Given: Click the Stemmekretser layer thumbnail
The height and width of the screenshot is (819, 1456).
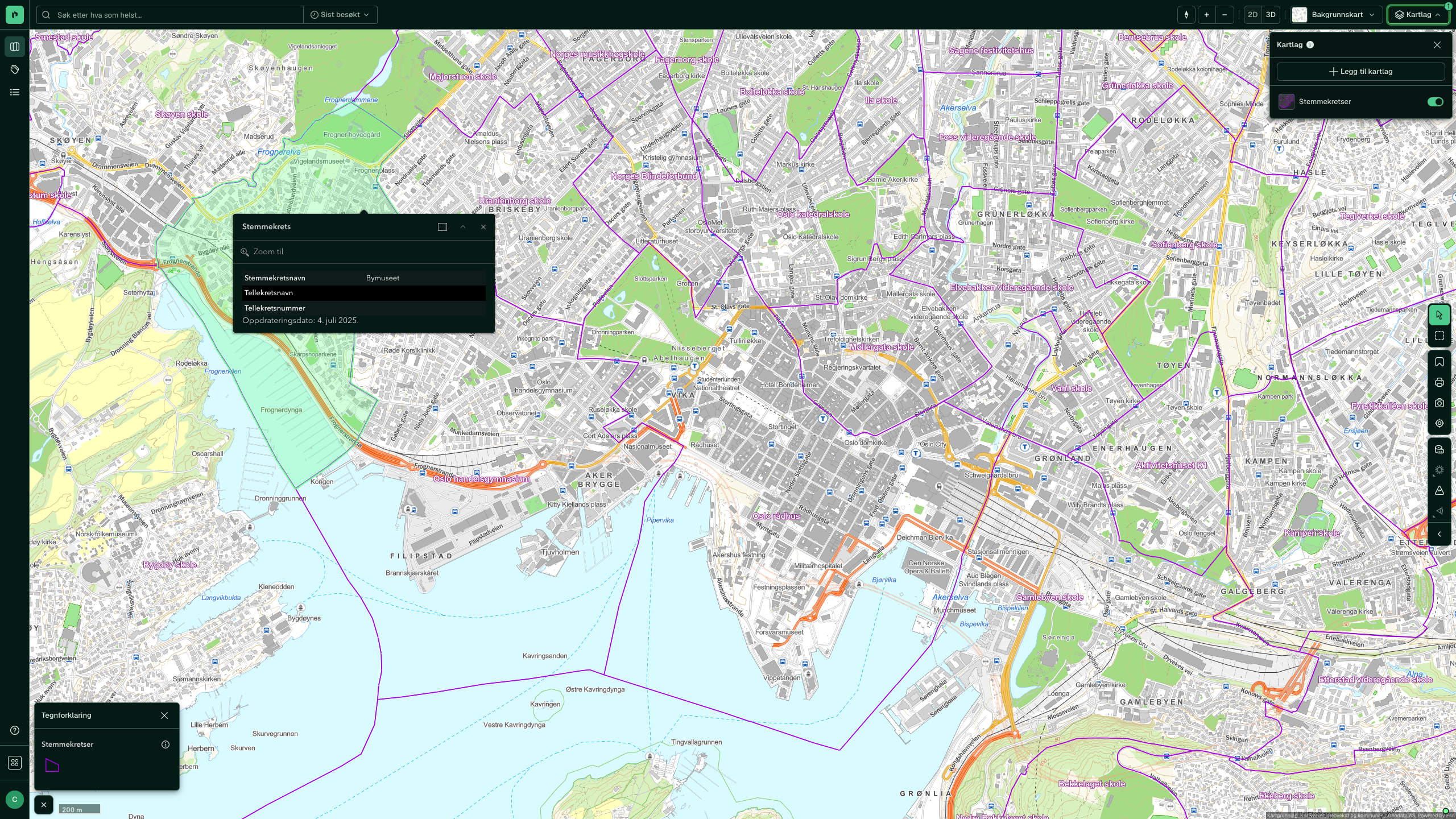Looking at the screenshot, I should pyautogui.click(x=1286, y=102).
